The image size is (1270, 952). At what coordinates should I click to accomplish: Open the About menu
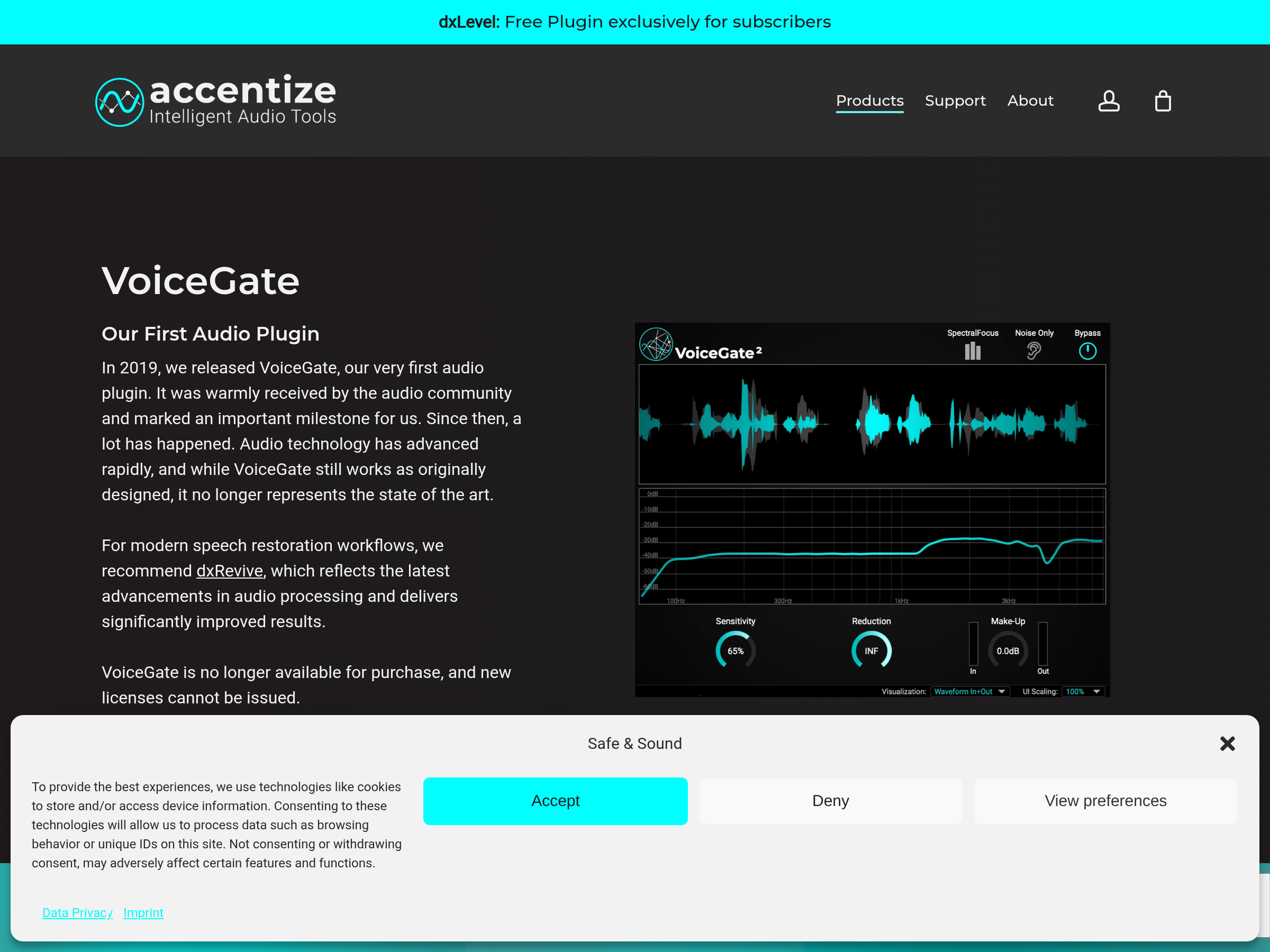point(1030,101)
